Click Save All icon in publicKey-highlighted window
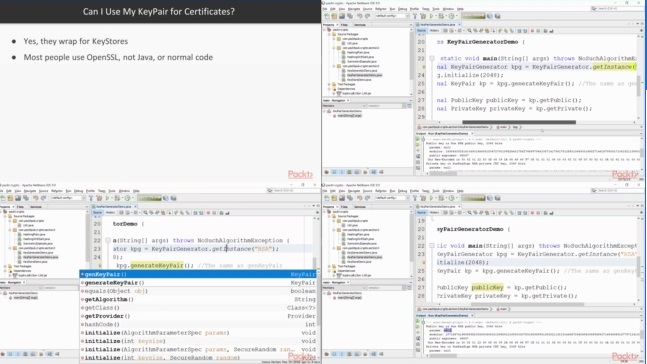Image resolution: width=647 pixels, height=364 pixels. [x=350, y=198]
